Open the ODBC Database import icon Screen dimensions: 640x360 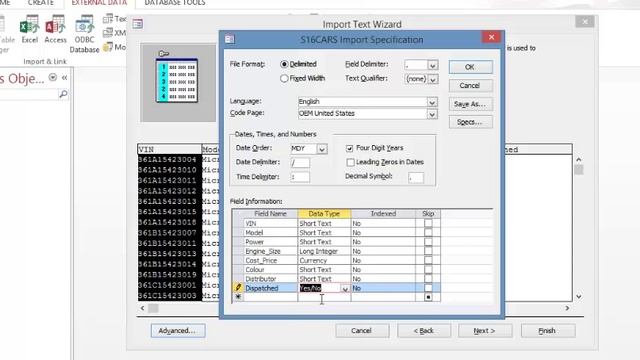84,34
